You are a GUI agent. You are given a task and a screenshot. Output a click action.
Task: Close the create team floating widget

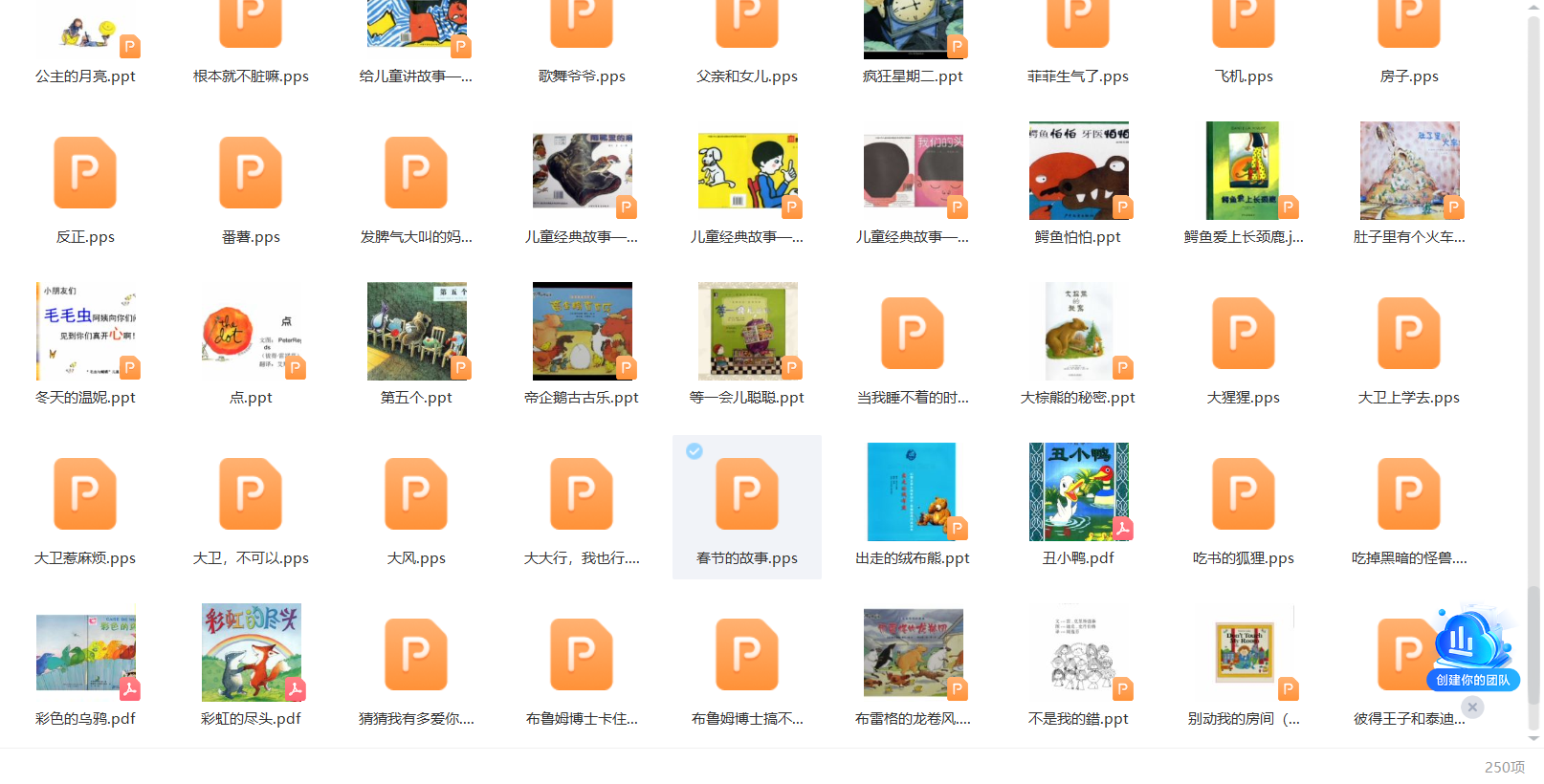tap(1472, 707)
